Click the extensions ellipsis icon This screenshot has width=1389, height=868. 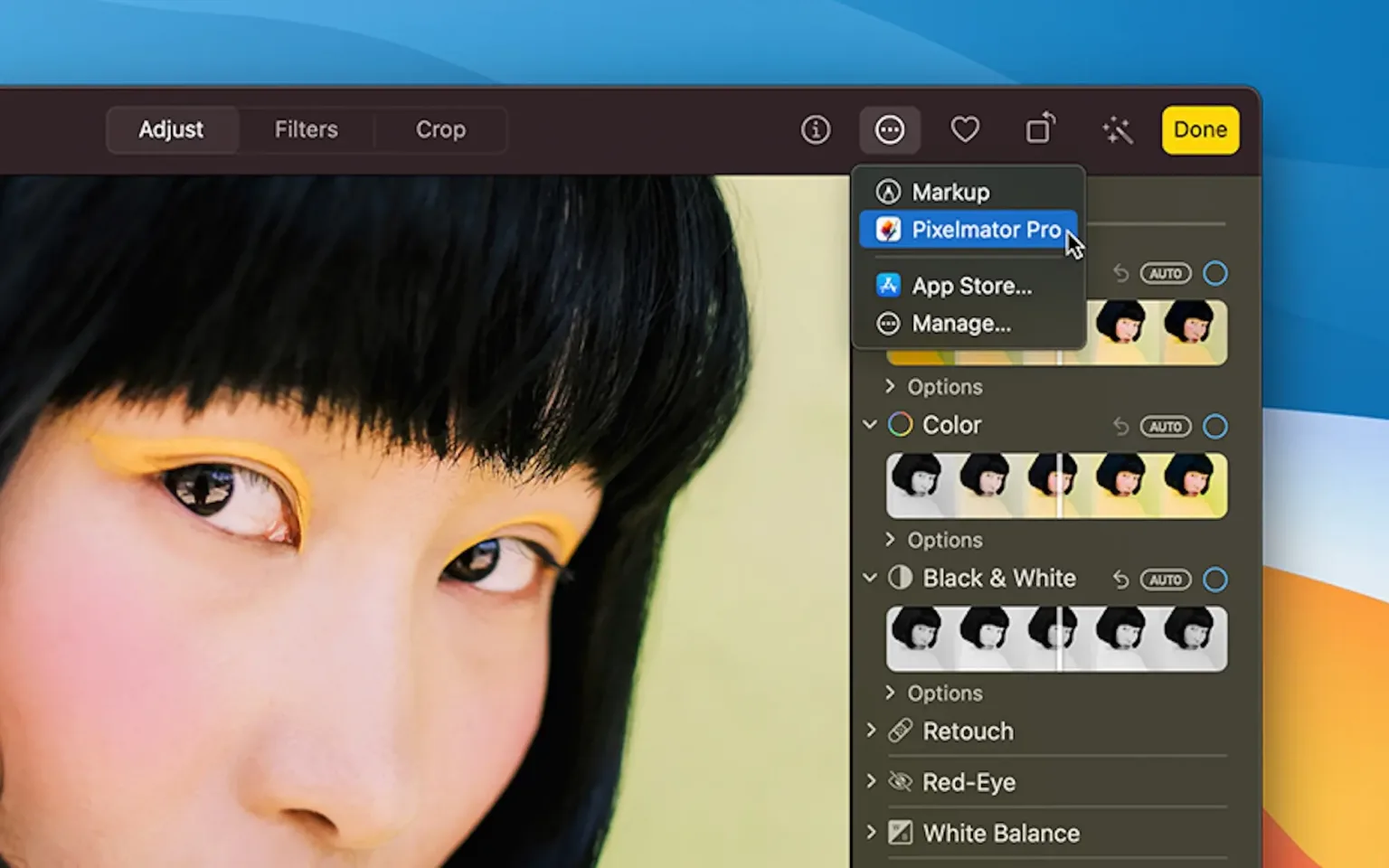pos(890,129)
